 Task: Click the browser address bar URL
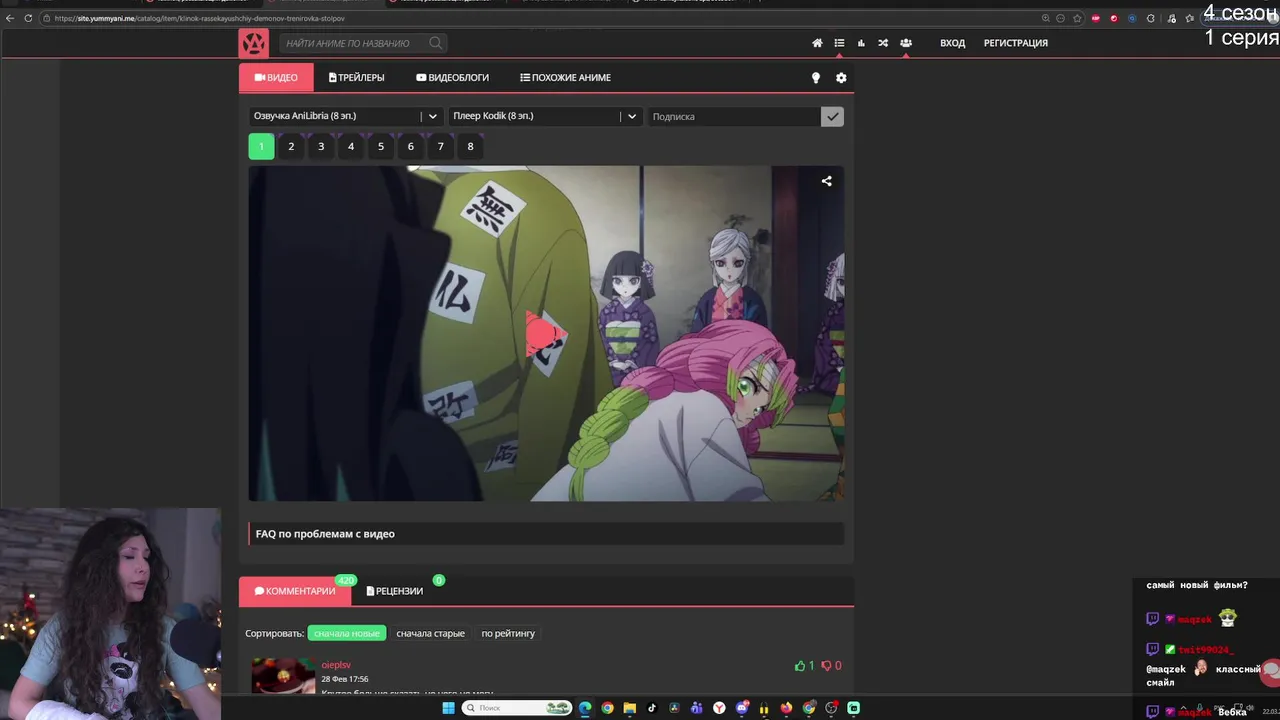[x=200, y=18]
